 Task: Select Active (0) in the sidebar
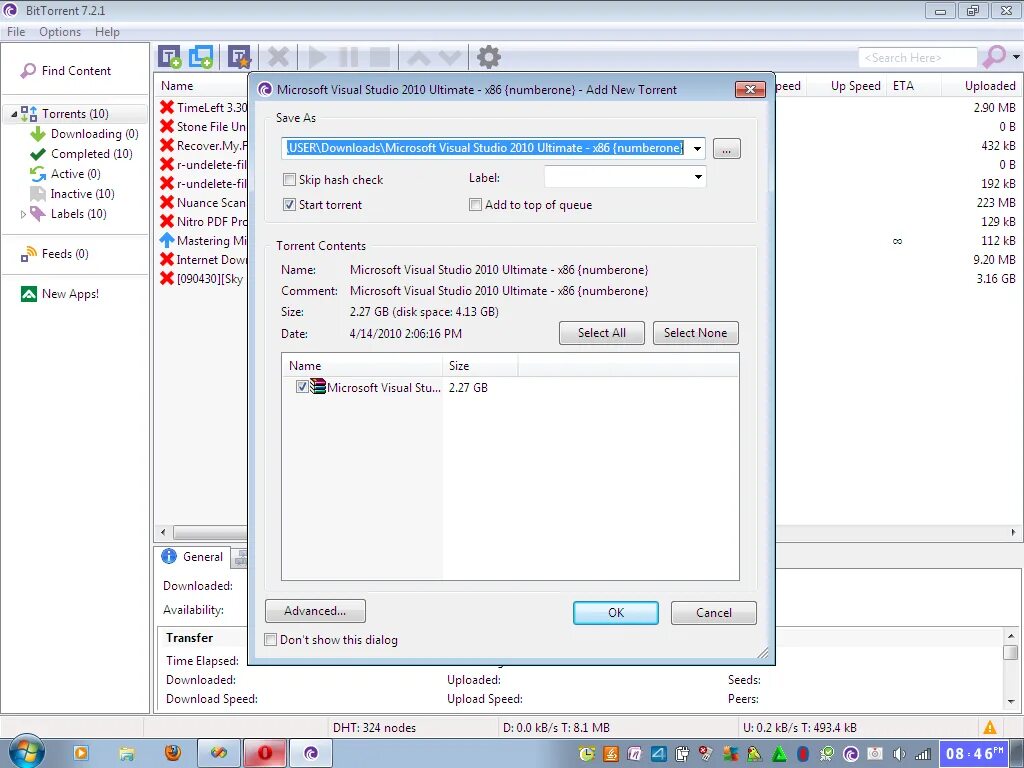[x=65, y=174]
